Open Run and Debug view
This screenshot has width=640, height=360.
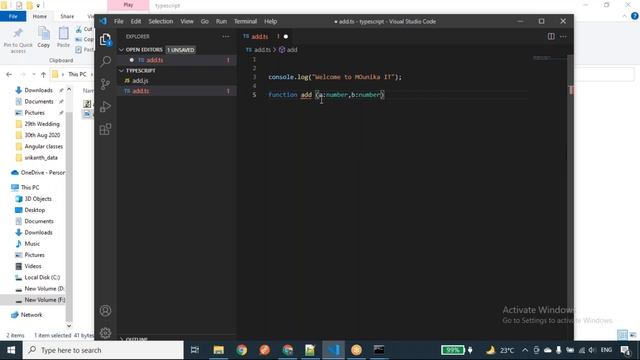[x=105, y=107]
